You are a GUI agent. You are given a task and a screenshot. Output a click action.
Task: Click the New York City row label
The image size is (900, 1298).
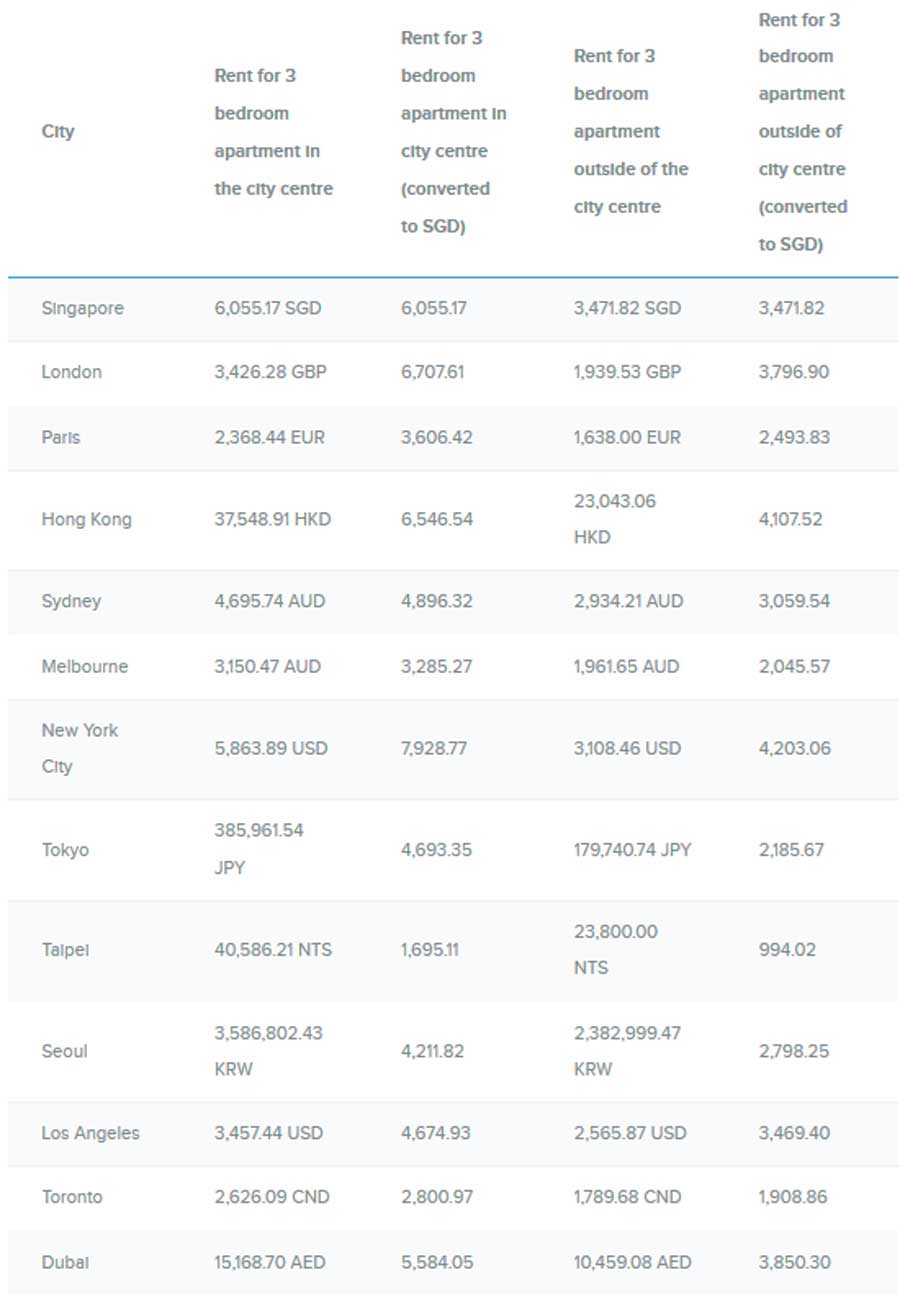[x=80, y=748]
